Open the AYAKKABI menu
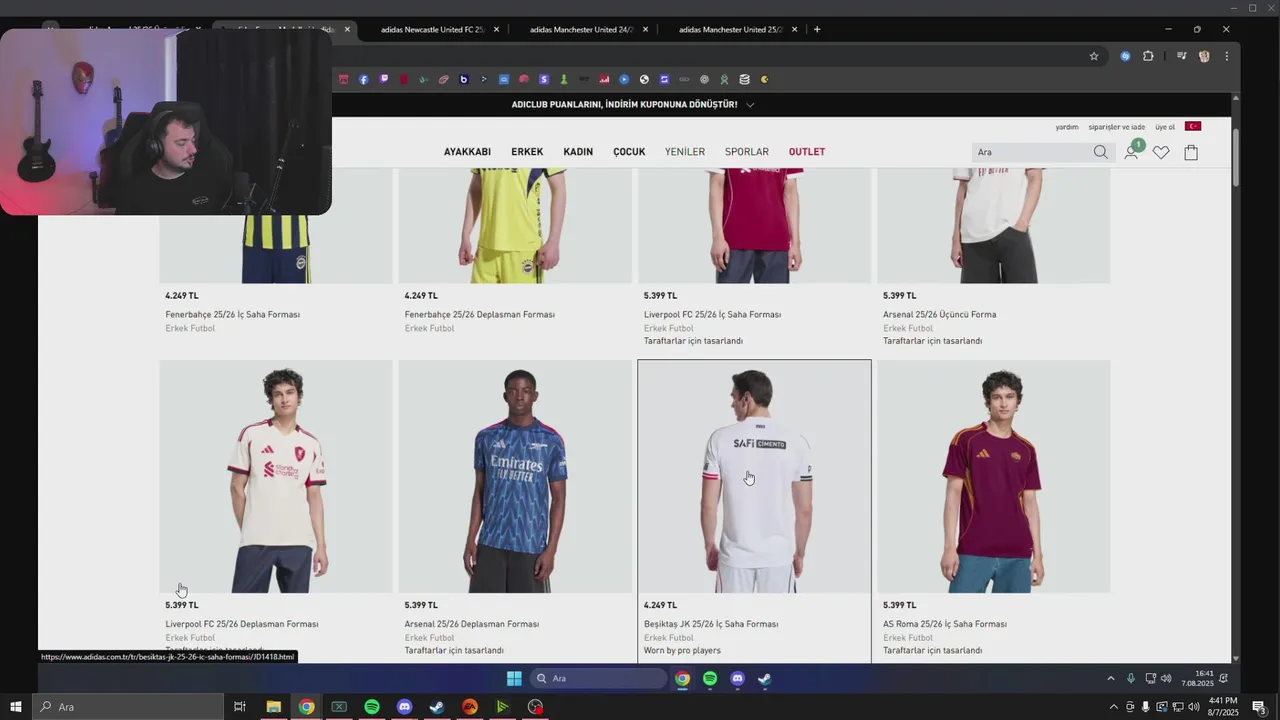Viewport: 1280px width, 720px height. (467, 152)
